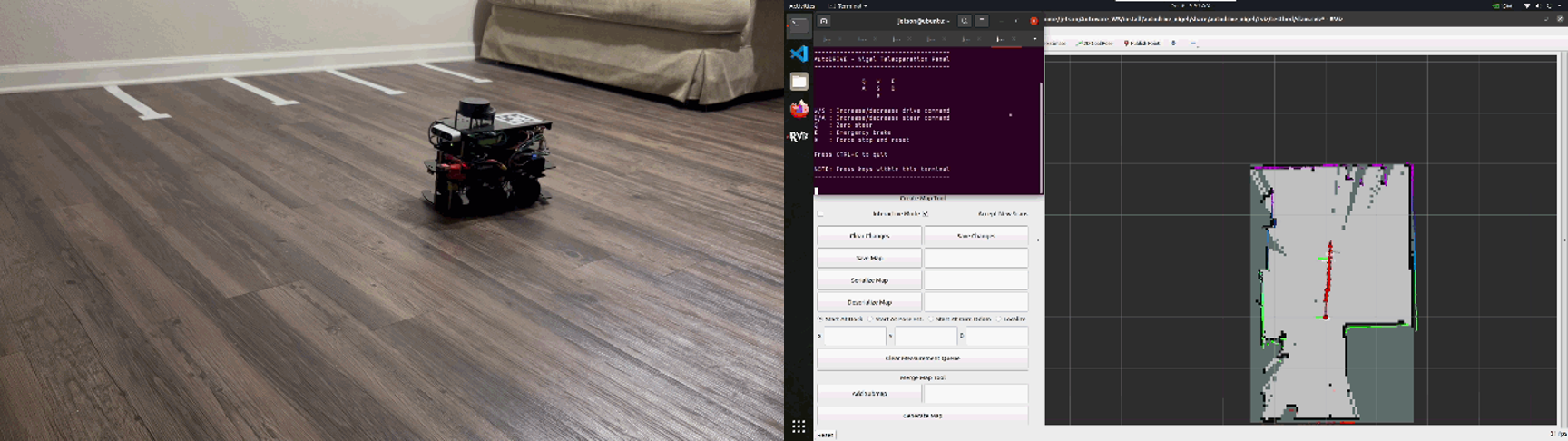Open the Terminal app menu in top bar
1568x441 pixels.
pyautogui.click(x=848, y=5)
